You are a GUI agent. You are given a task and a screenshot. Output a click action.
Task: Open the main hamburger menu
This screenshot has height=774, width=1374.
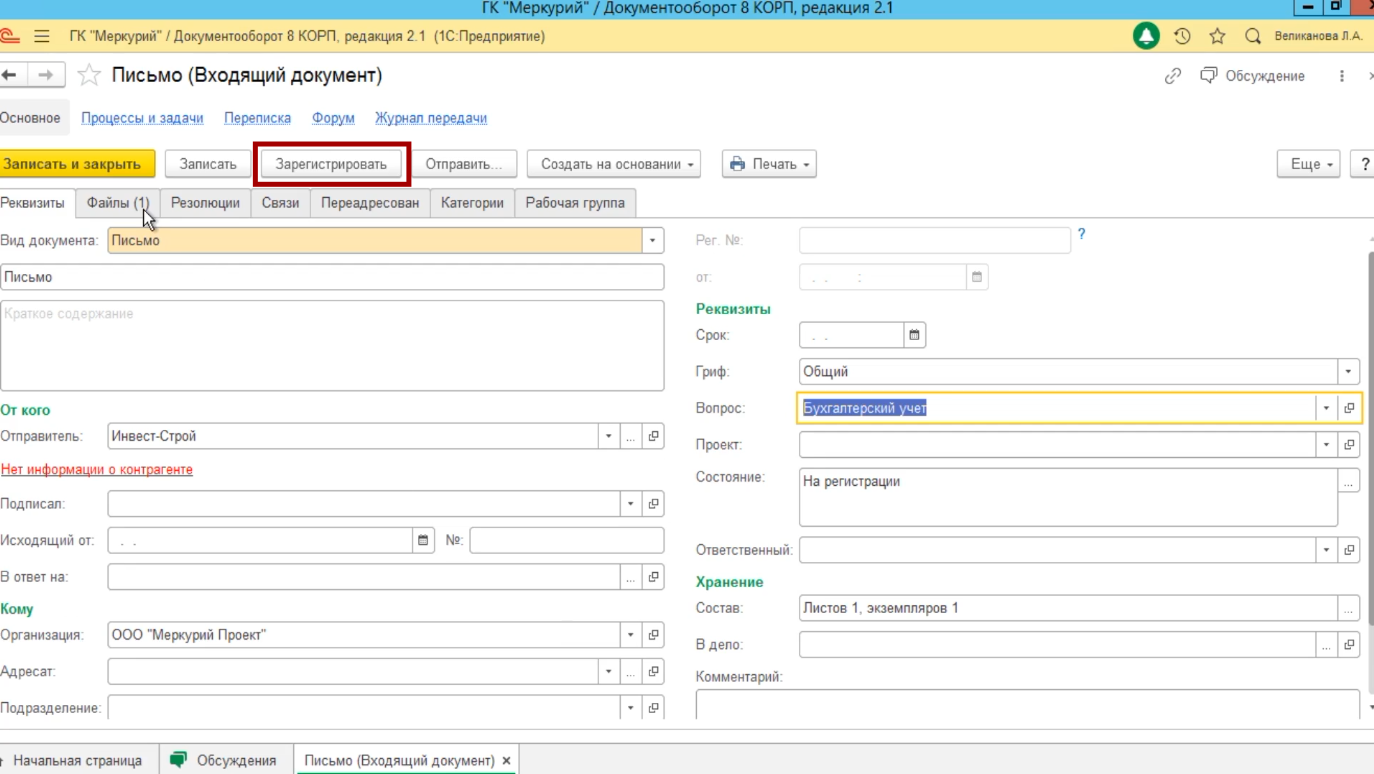pyautogui.click(x=41, y=36)
